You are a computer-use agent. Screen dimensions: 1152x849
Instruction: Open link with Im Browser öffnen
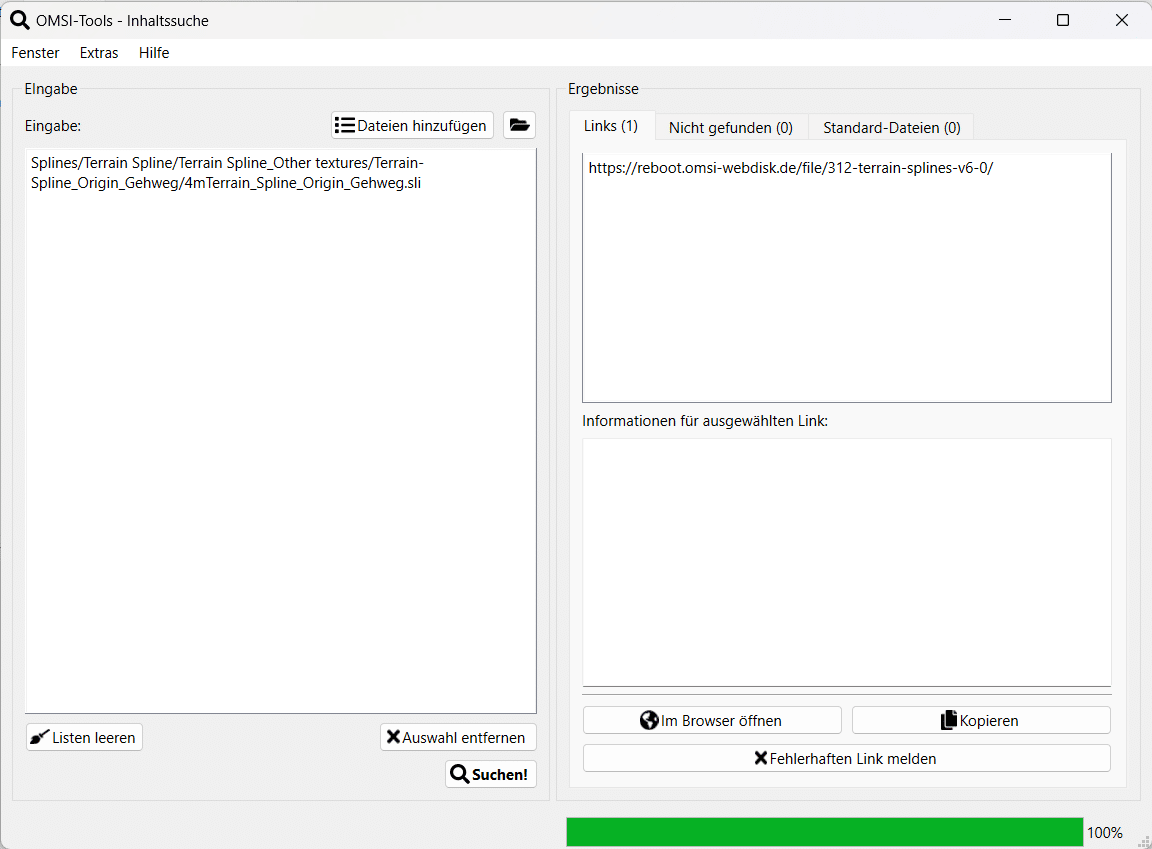[x=712, y=720]
